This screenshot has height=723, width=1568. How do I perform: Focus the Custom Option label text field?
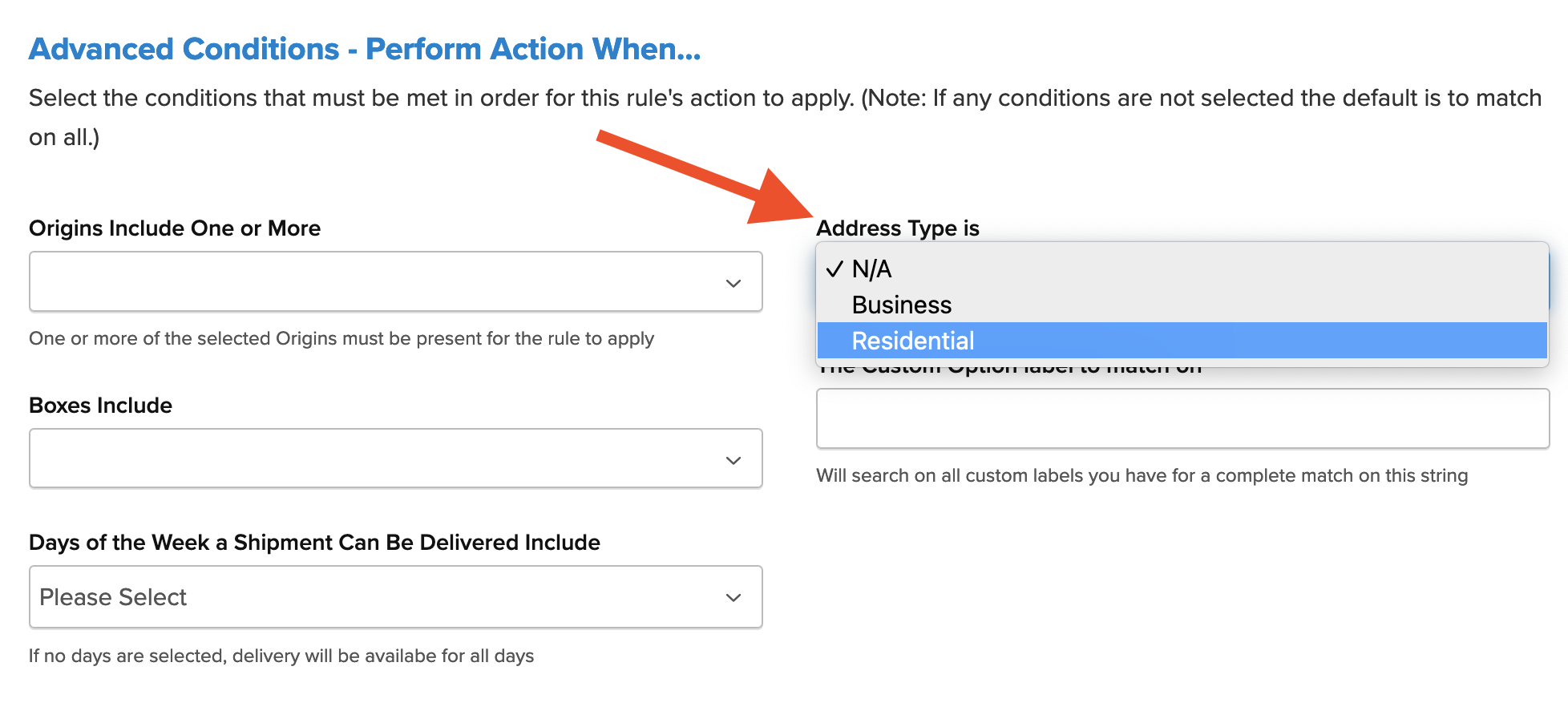tap(1182, 419)
